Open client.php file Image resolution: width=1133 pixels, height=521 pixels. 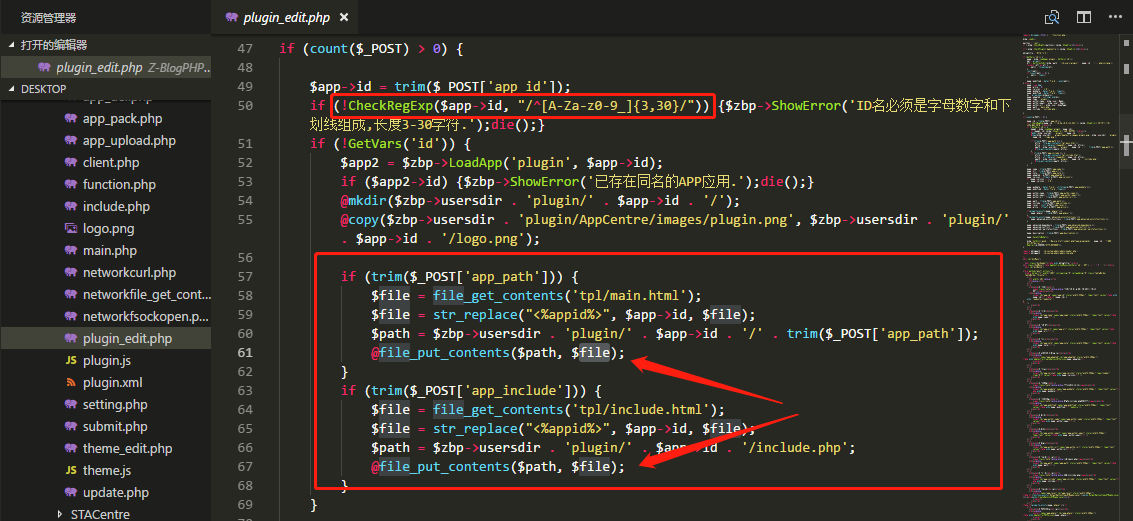(111, 163)
